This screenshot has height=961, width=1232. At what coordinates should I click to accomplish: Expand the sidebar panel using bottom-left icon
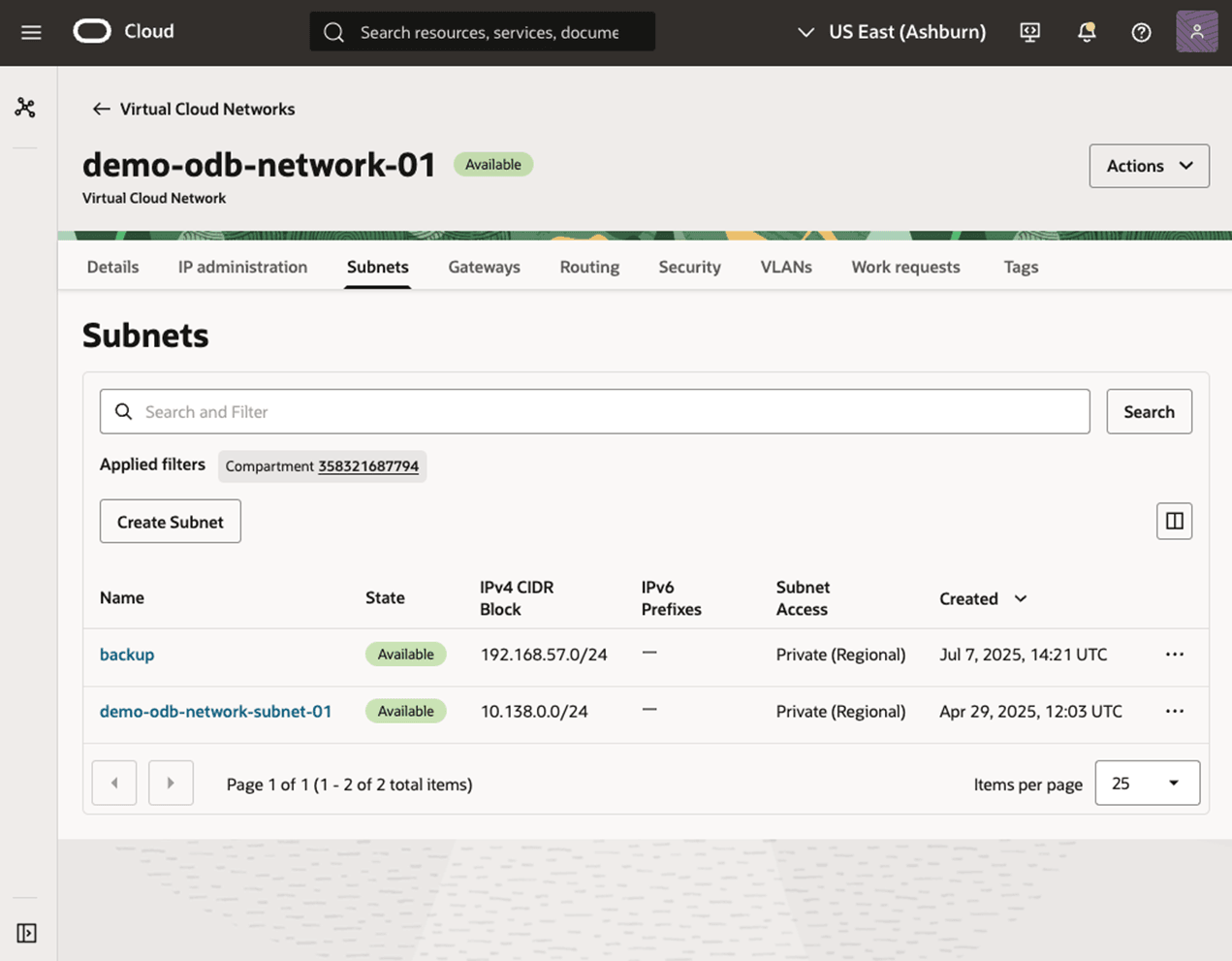[x=25, y=933]
